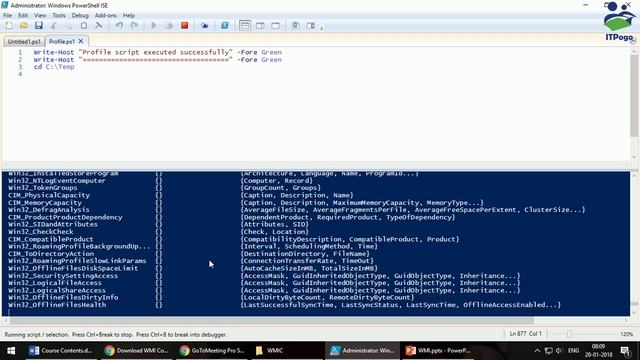Create a new script file
640x360 pixels.
click(9, 26)
